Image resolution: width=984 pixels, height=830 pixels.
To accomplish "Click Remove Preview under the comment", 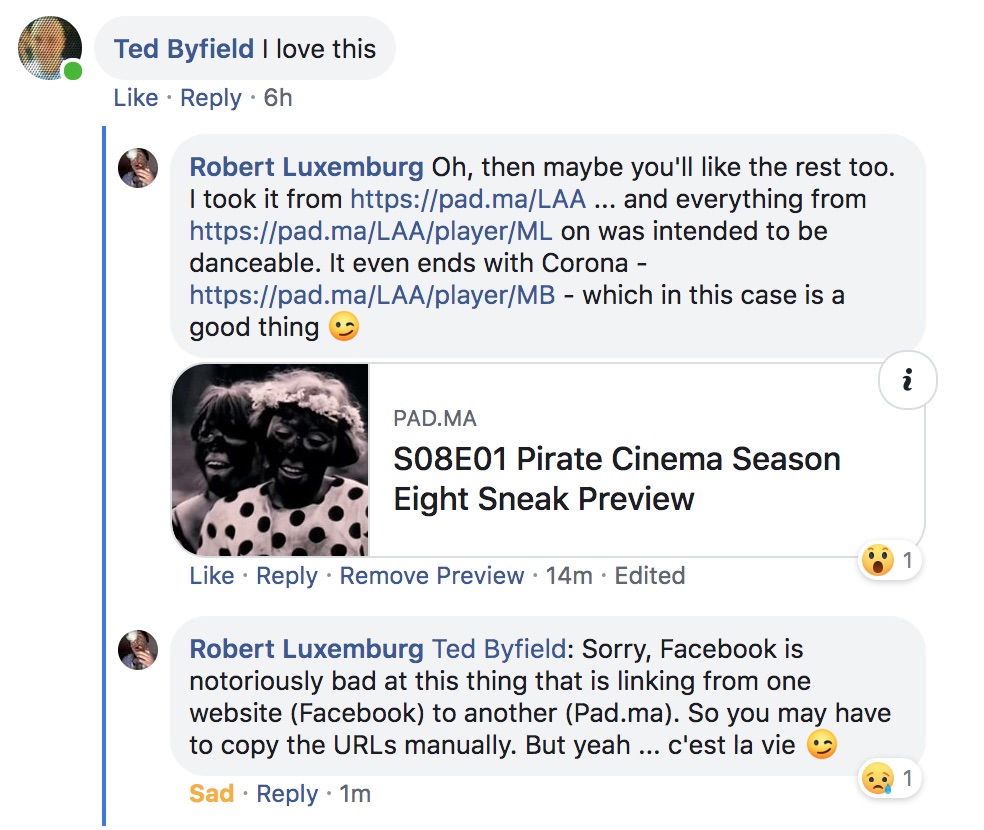I will pyautogui.click(x=431, y=576).
